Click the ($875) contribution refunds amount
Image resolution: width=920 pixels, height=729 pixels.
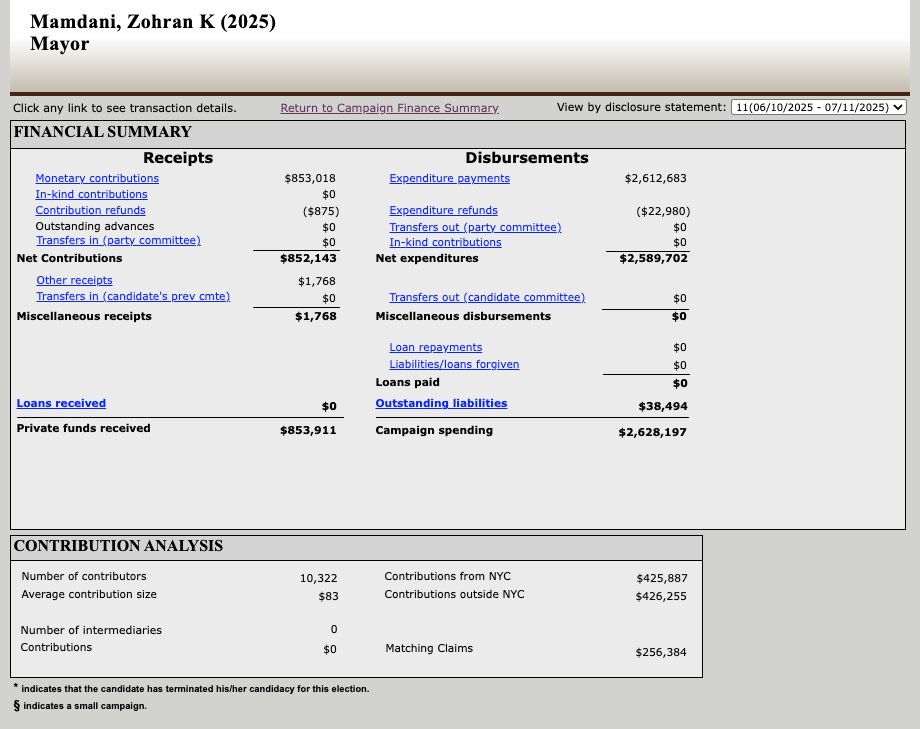[321, 211]
